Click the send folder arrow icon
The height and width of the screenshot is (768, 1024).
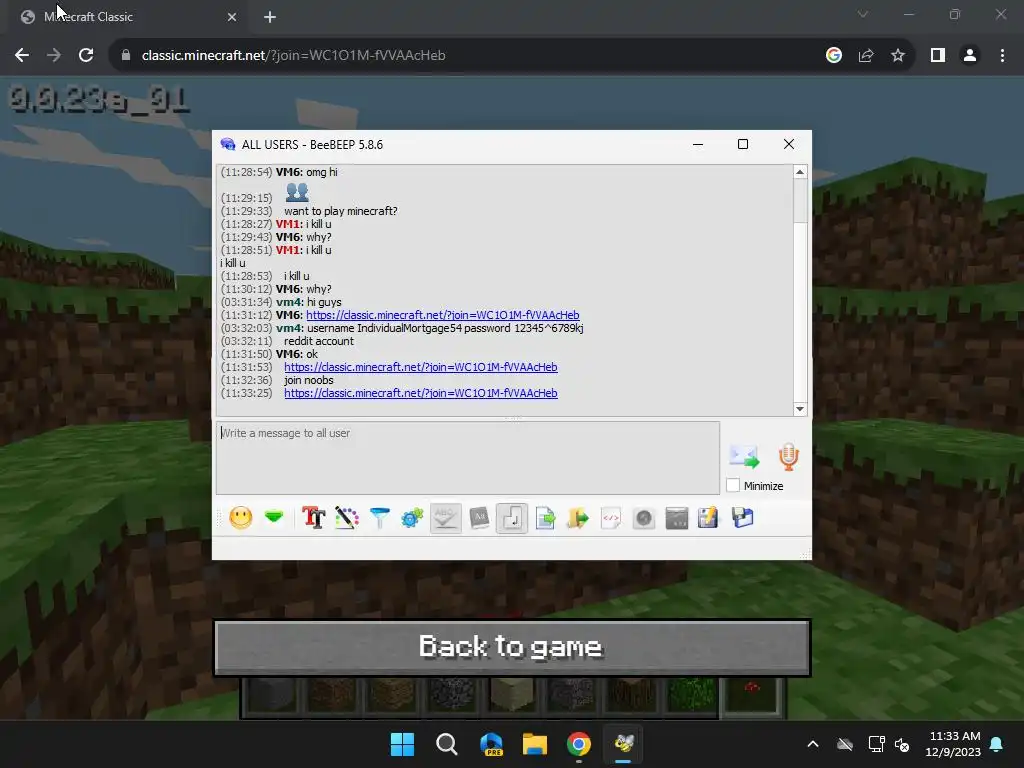pyautogui.click(x=578, y=519)
